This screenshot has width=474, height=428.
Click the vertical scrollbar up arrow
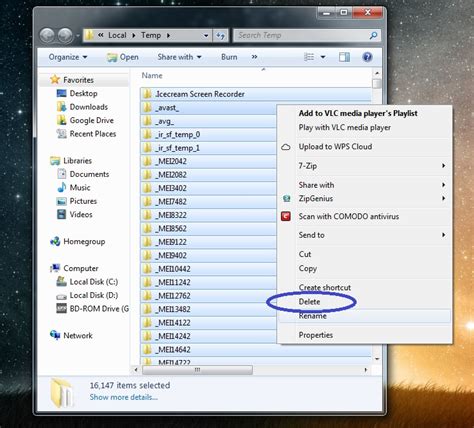tap(377, 73)
